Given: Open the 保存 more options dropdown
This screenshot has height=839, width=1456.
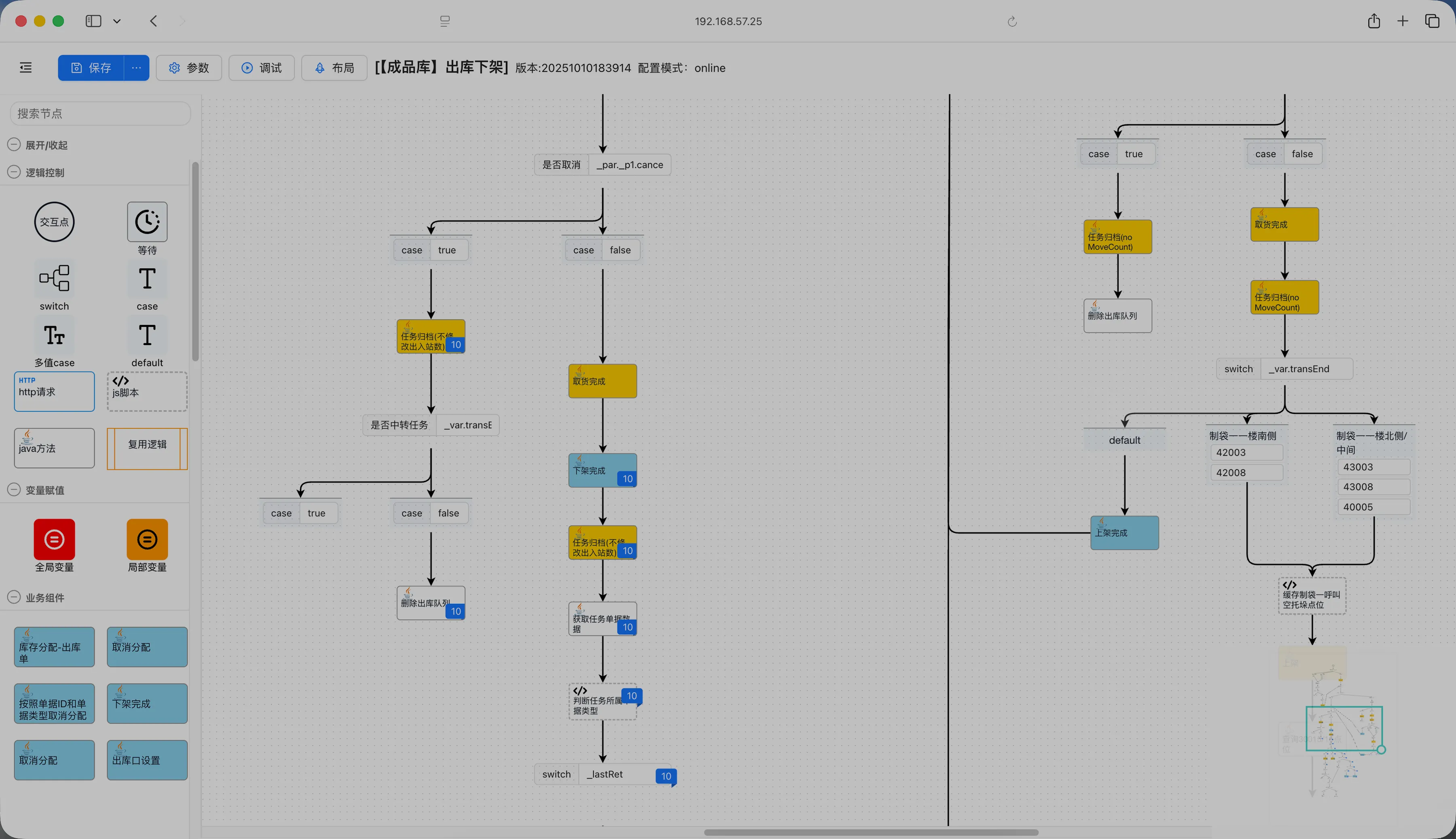Looking at the screenshot, I should [x=137, y=68].
